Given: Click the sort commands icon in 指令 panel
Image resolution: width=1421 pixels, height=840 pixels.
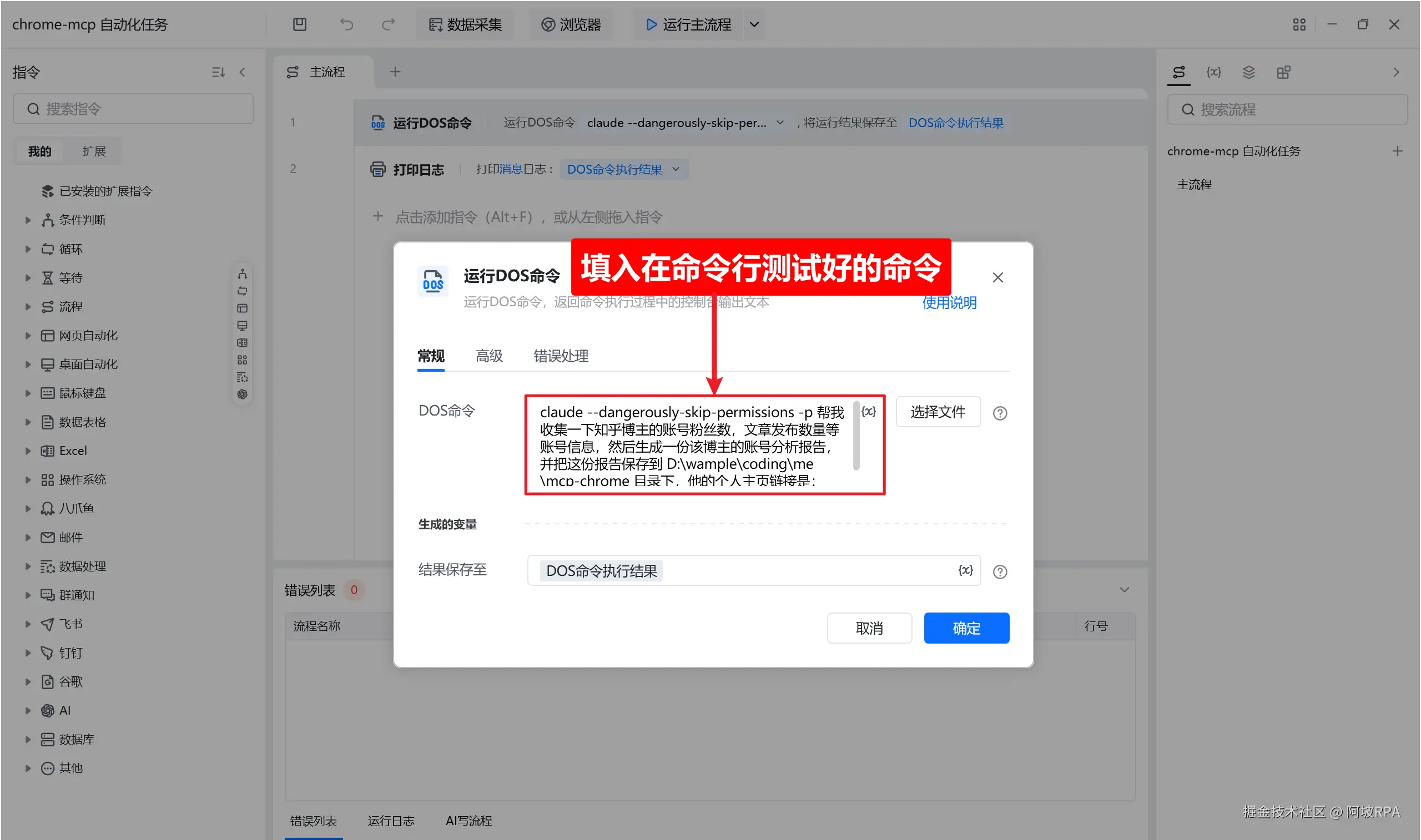Looking at the screenshot, I should (x=218, y=72).
